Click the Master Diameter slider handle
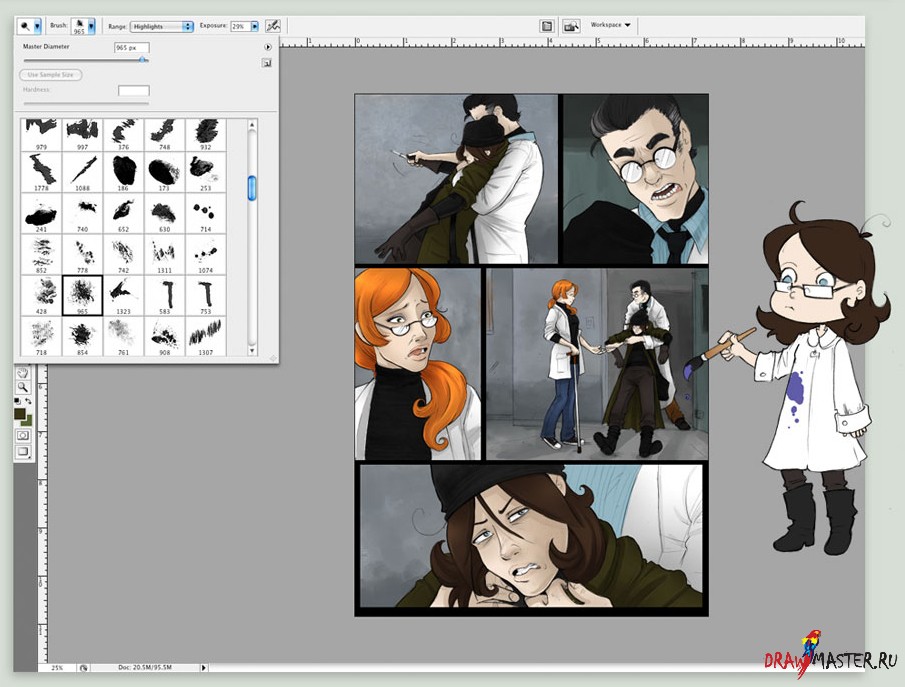The width and height of the screenshot is (905, 687). pos(143,60)
